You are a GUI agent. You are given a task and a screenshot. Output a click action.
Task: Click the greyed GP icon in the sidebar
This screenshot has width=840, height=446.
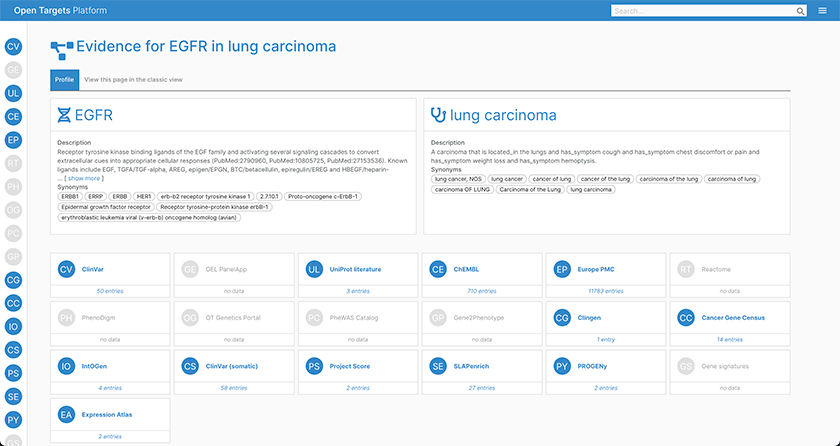(x=13, y=257)
